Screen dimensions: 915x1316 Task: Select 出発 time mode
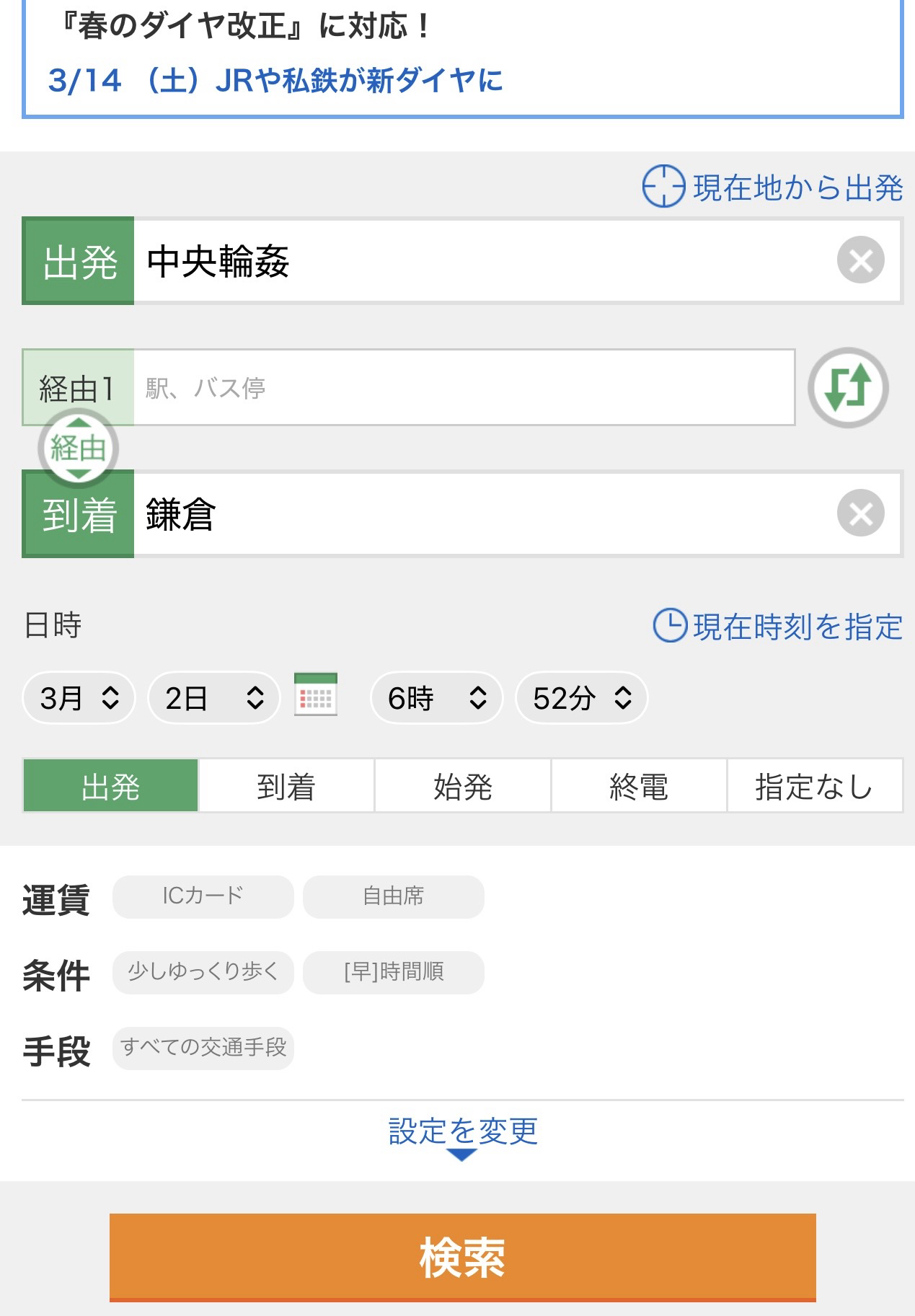[x=110, y=786]
